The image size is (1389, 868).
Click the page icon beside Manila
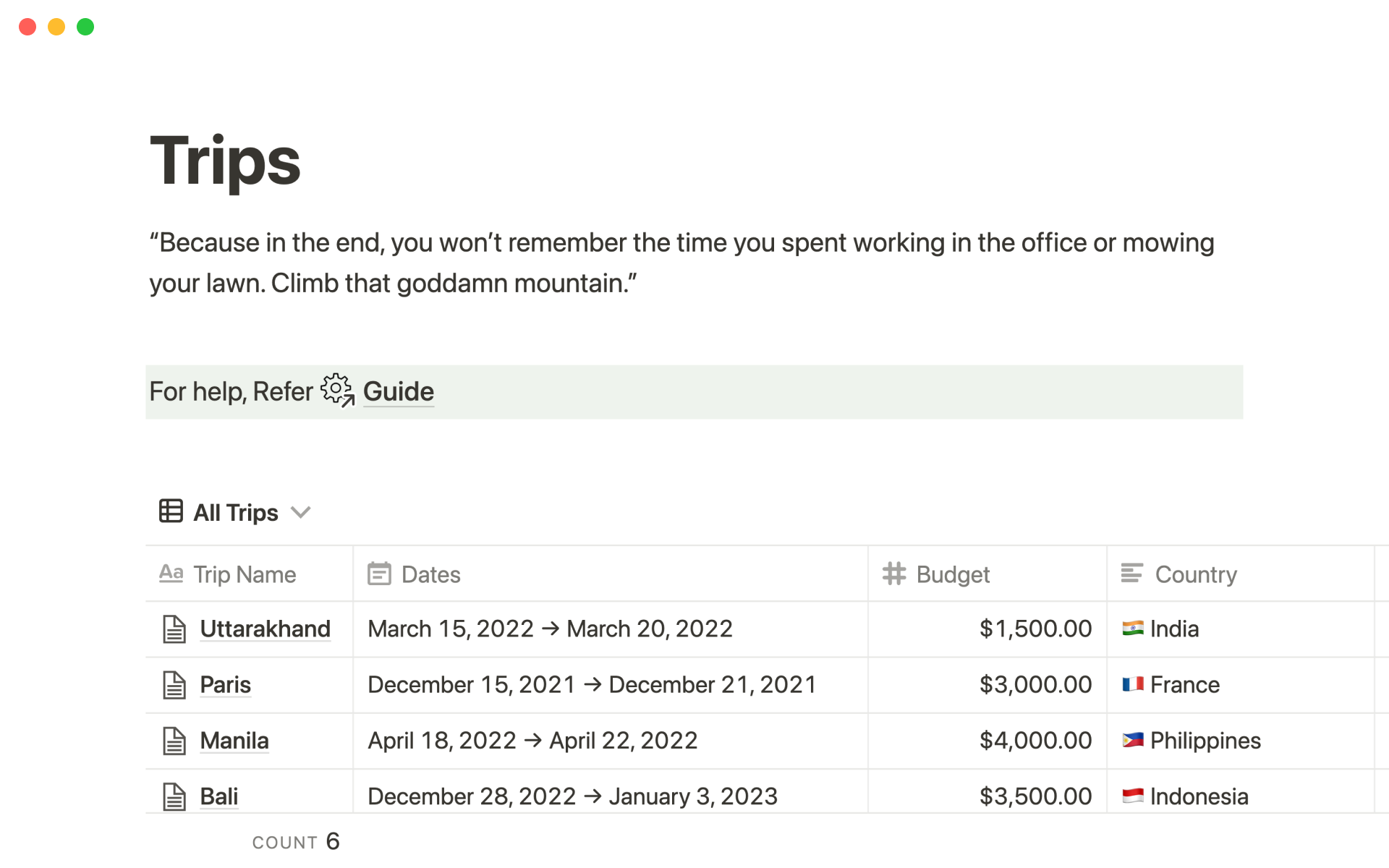pyautogui.click(x=174, y=741)
